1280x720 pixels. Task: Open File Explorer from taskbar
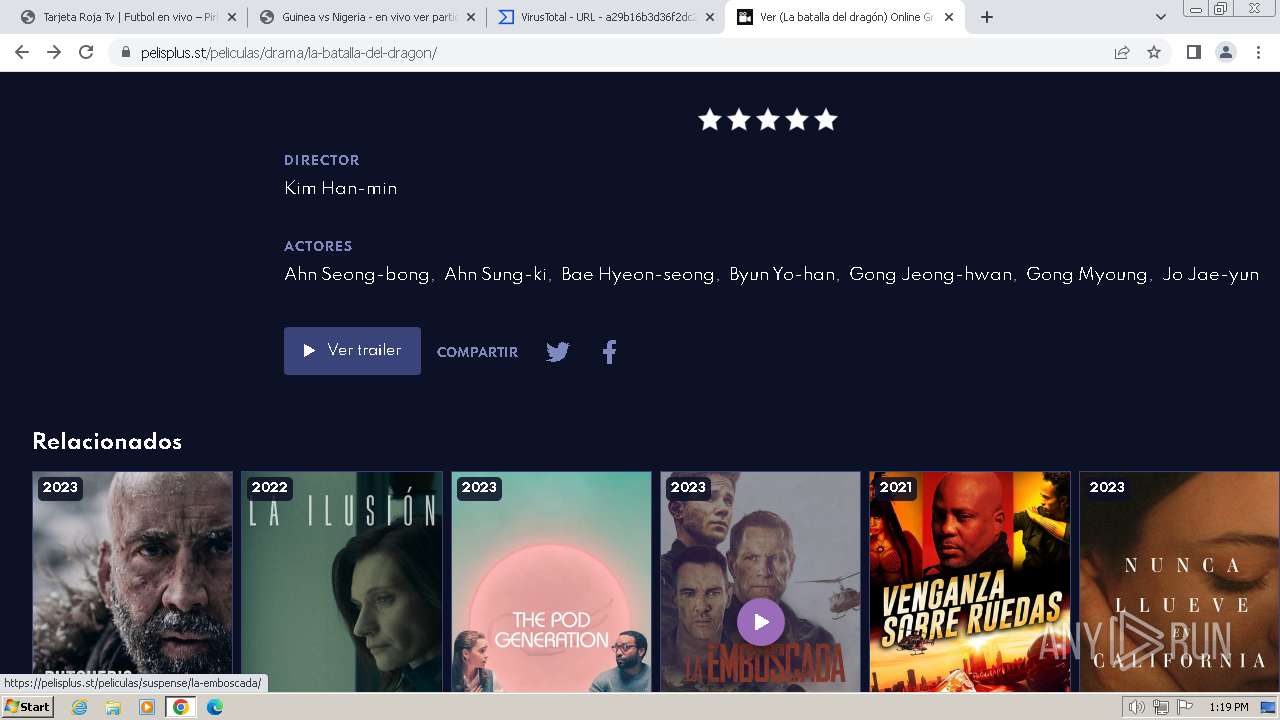113,707
